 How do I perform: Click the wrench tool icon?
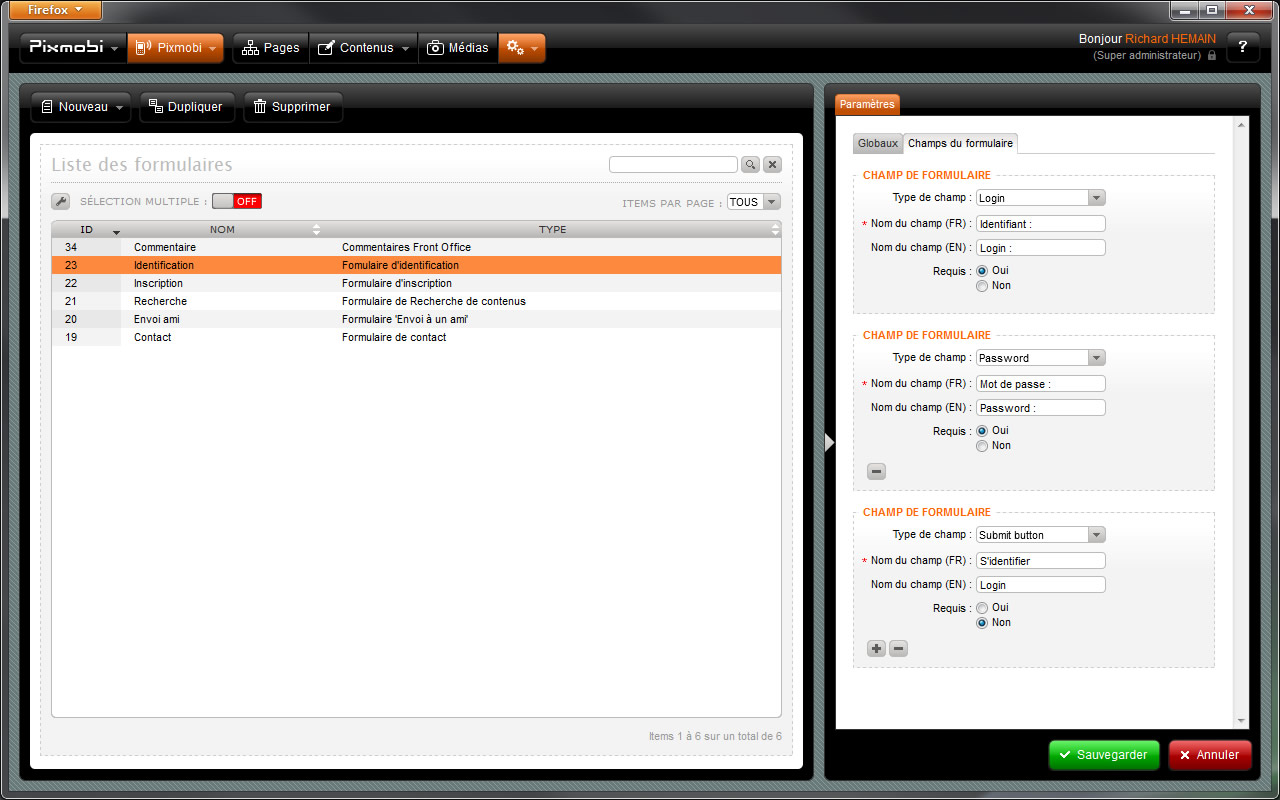61,201
